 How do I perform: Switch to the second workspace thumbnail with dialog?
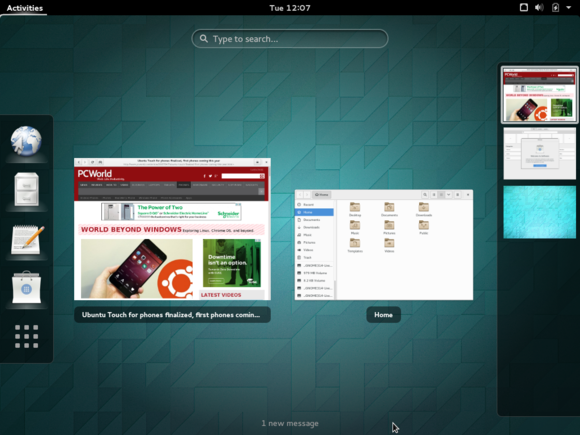pos(539,153)
